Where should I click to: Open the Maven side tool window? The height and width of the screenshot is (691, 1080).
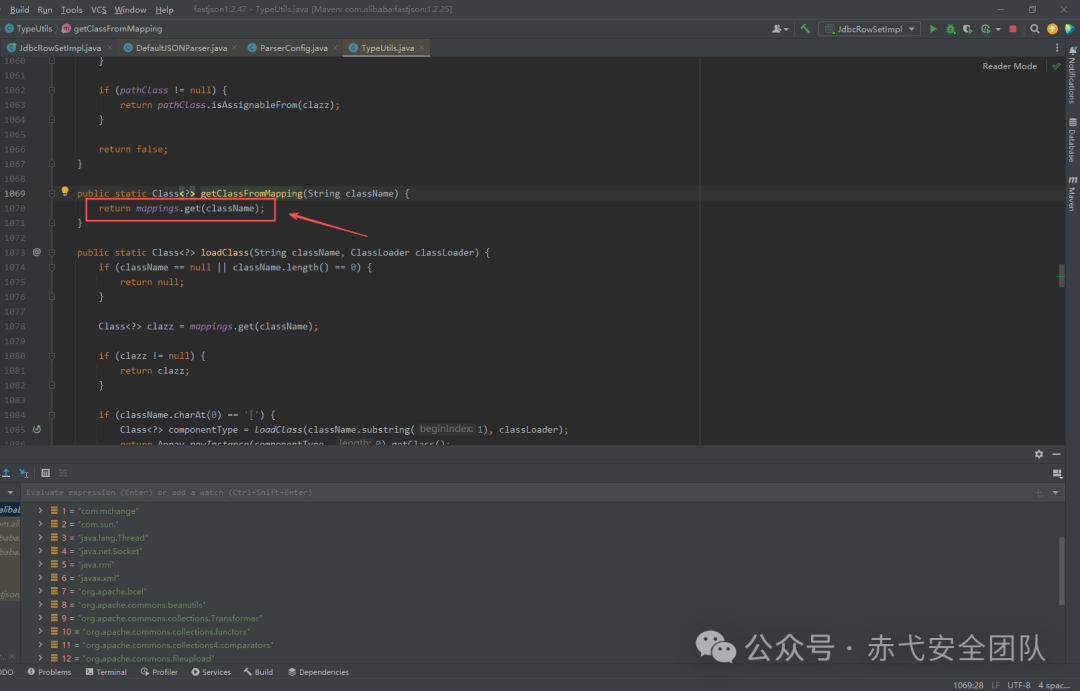click(x=1072, y=194)
